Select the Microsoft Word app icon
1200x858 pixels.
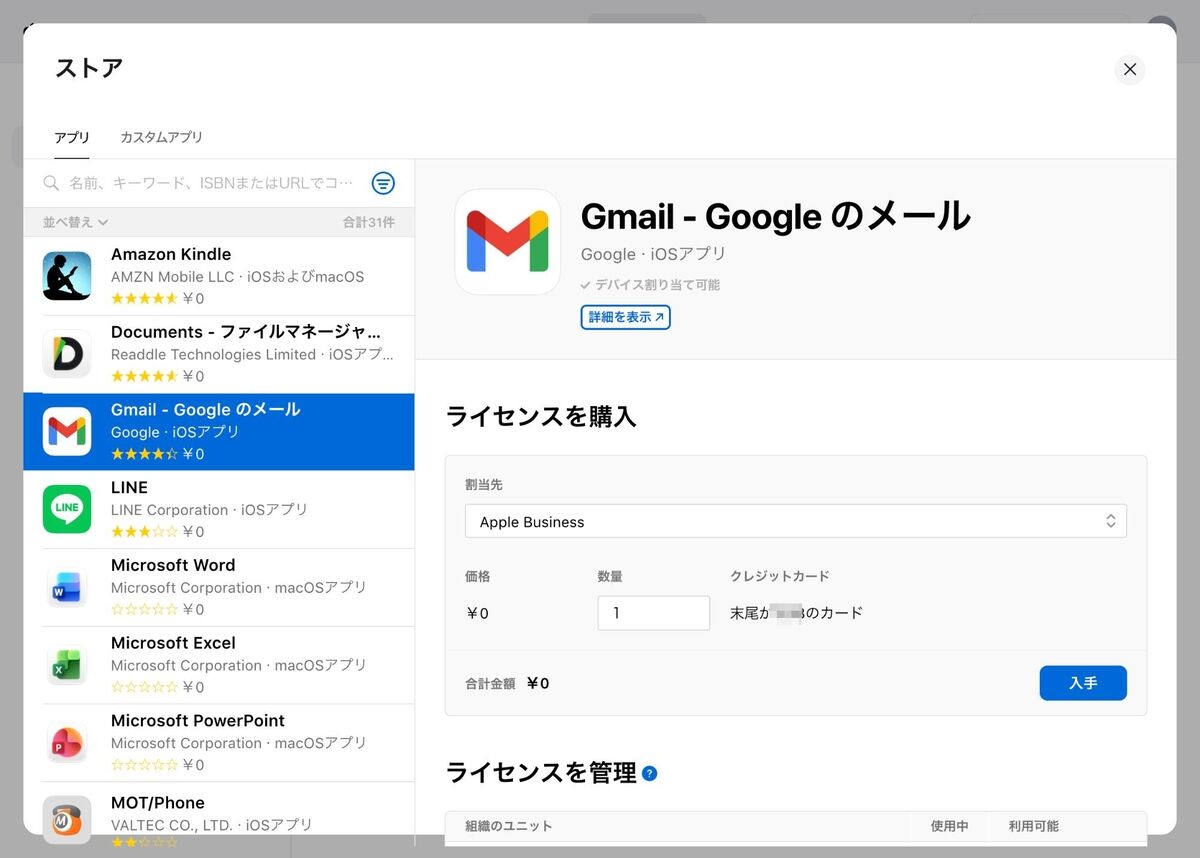[x=67, y=587]
